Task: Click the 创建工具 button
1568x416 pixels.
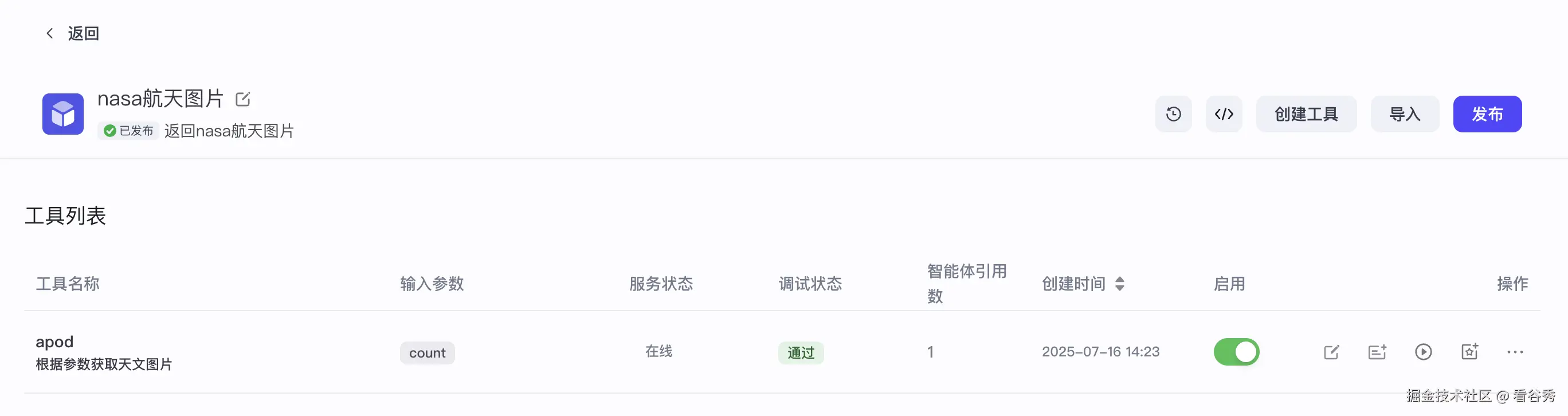Action: [x=1306, y=113]
